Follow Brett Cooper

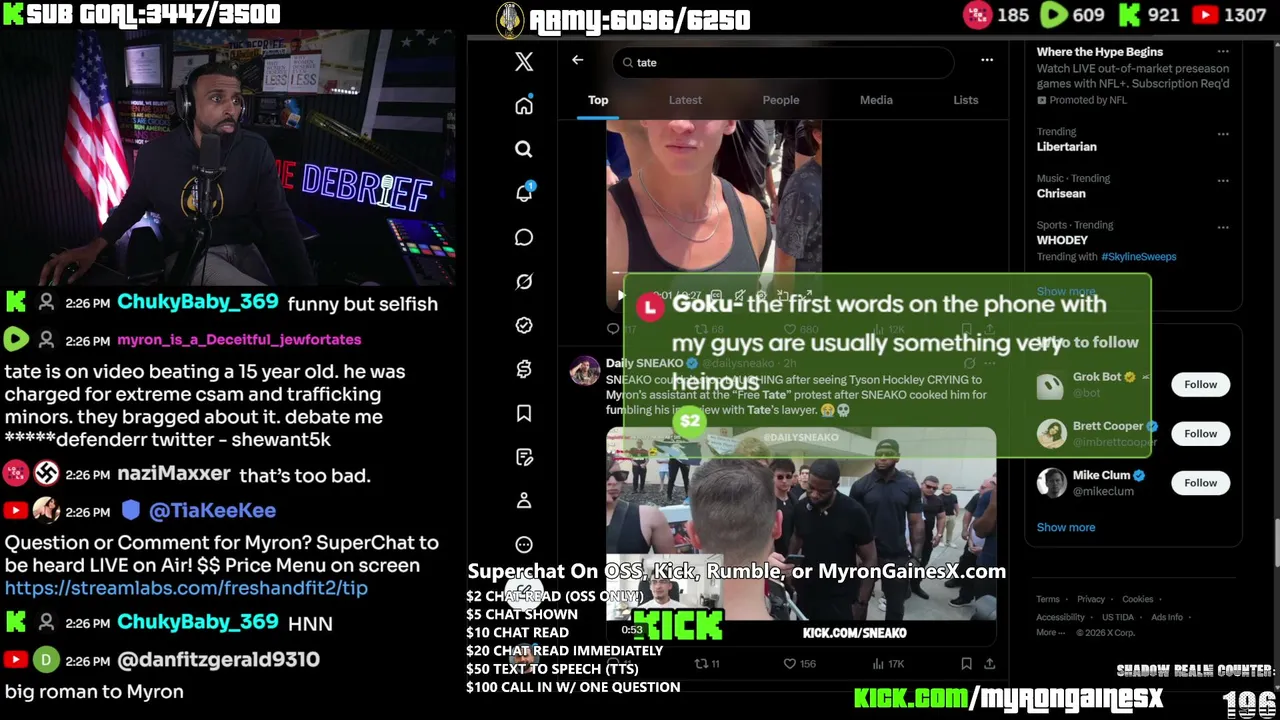(1201, 433)
